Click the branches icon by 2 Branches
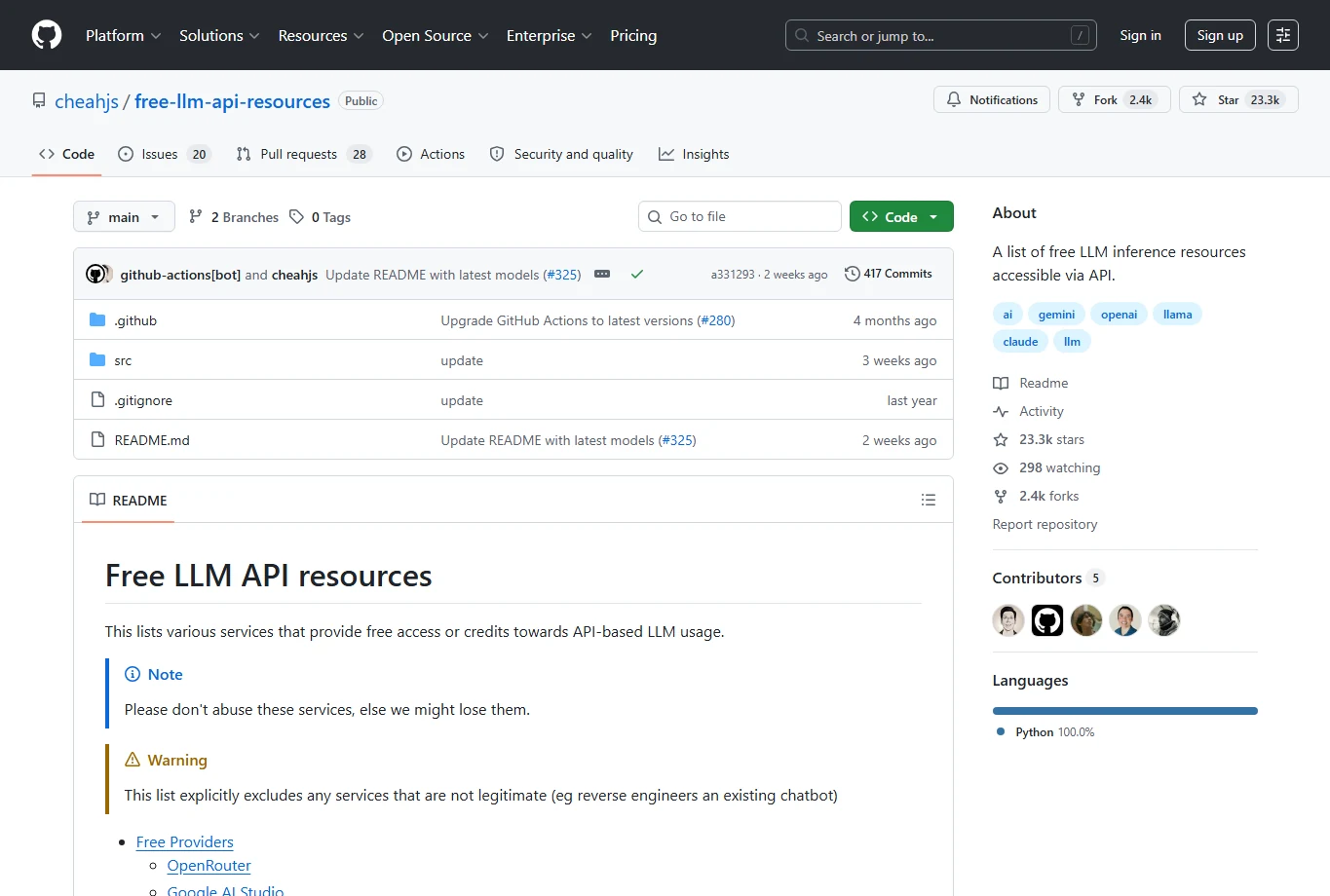The image size is (1330, 896). [196, 217]
